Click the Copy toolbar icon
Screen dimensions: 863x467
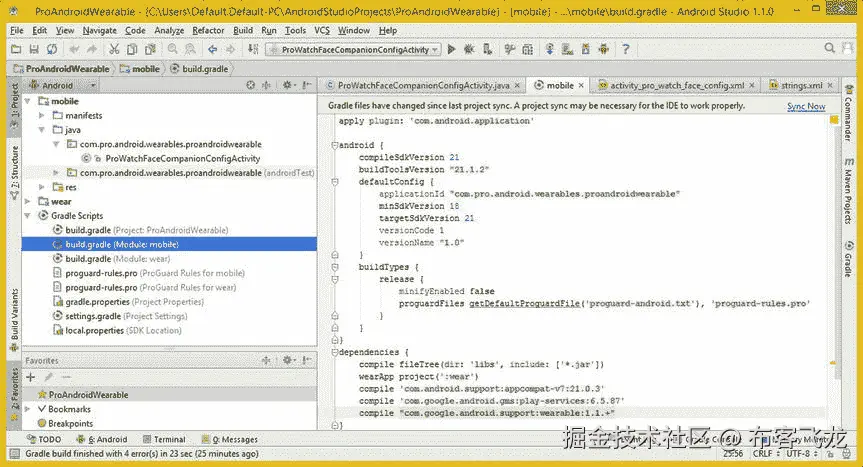pos(132,50)
